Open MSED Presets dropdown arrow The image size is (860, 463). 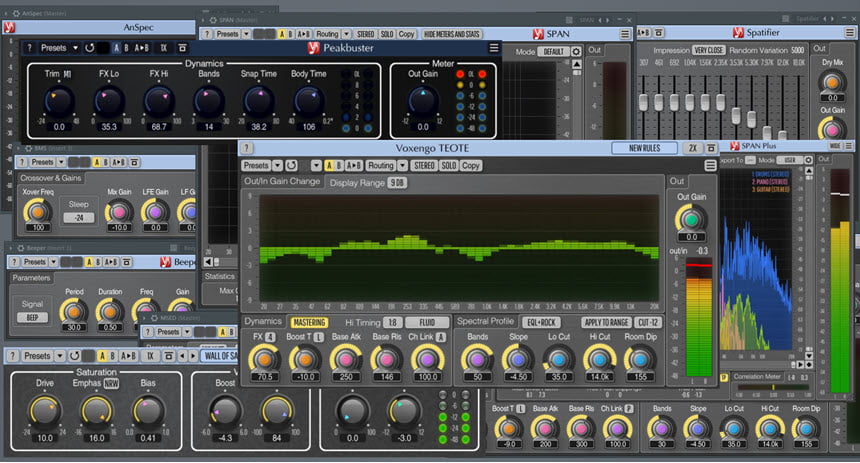187,332
